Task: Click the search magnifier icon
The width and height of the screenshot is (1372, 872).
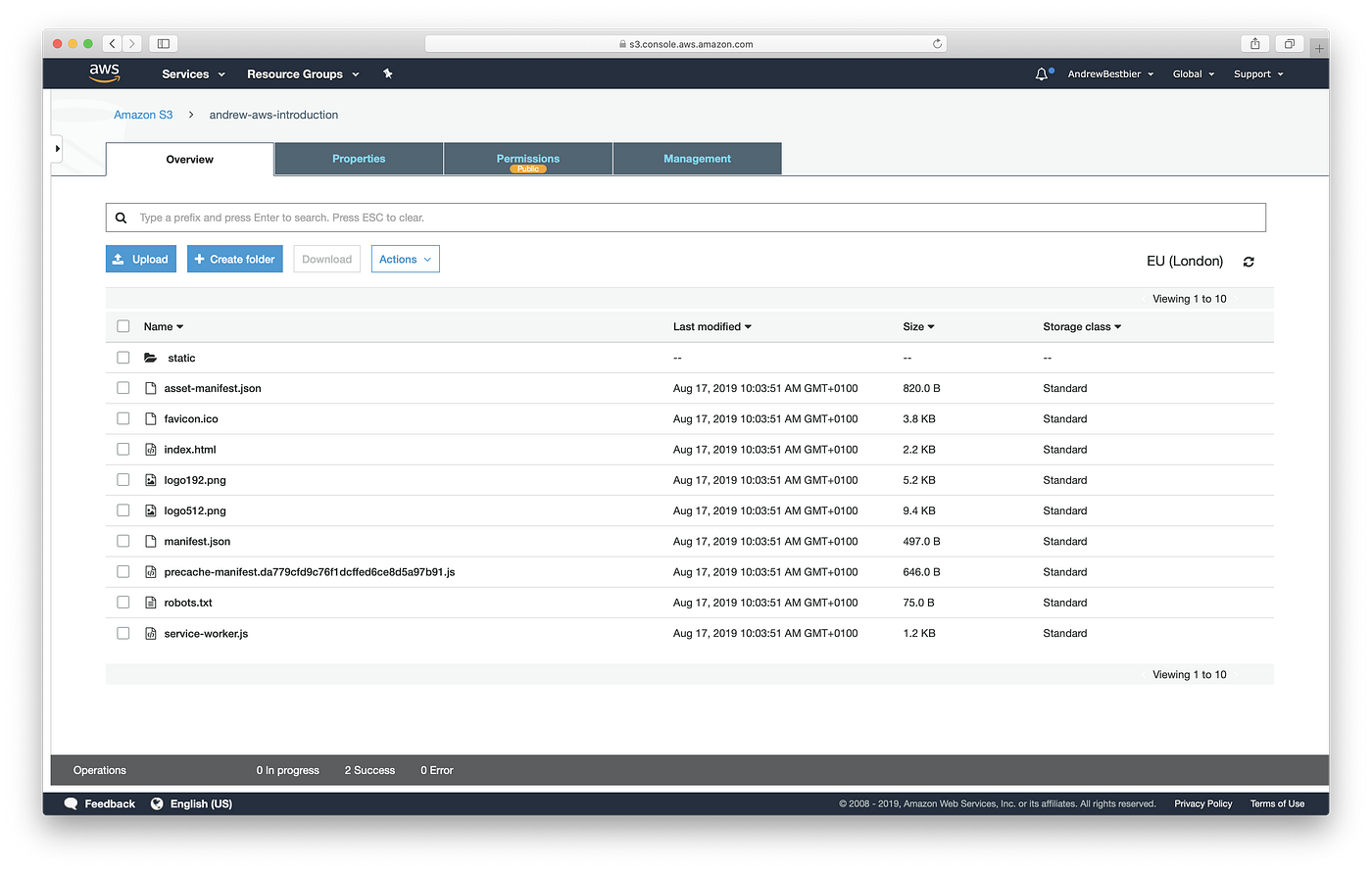Action: click(121, 217)
